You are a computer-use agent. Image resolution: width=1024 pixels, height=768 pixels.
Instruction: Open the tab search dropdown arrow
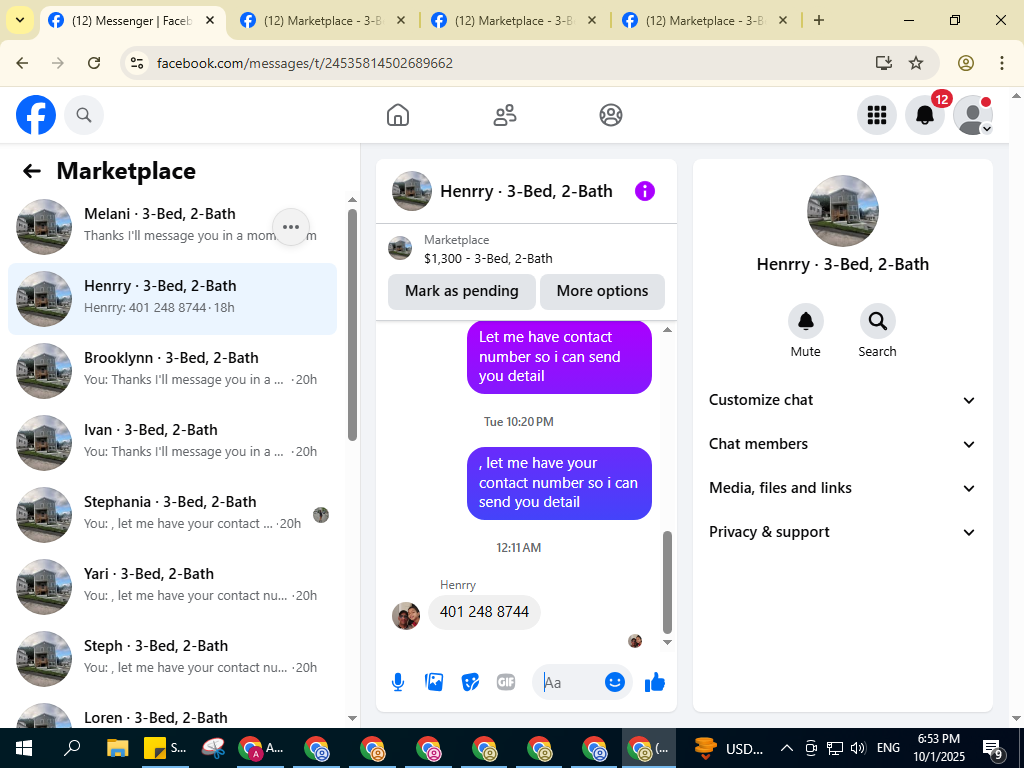(20, 20)
